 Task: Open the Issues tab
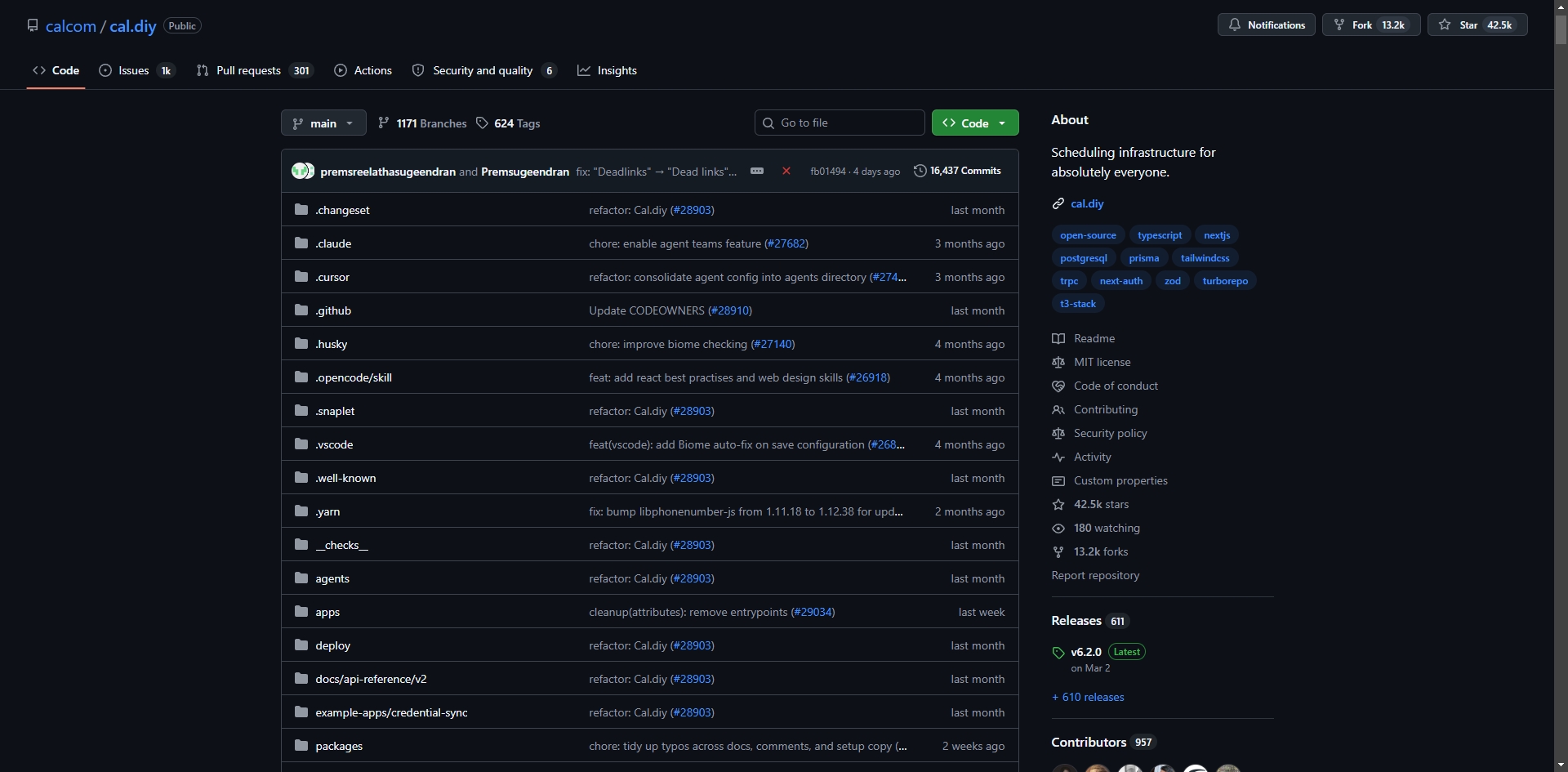(x=137, y=70)
